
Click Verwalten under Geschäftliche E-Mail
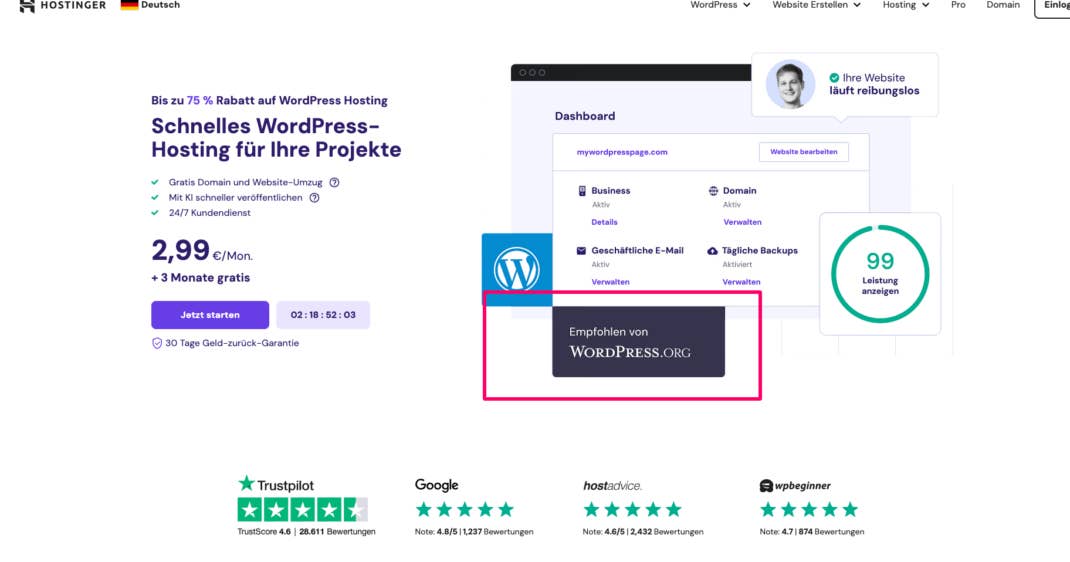pyautogui.click(x=610, y=282)
